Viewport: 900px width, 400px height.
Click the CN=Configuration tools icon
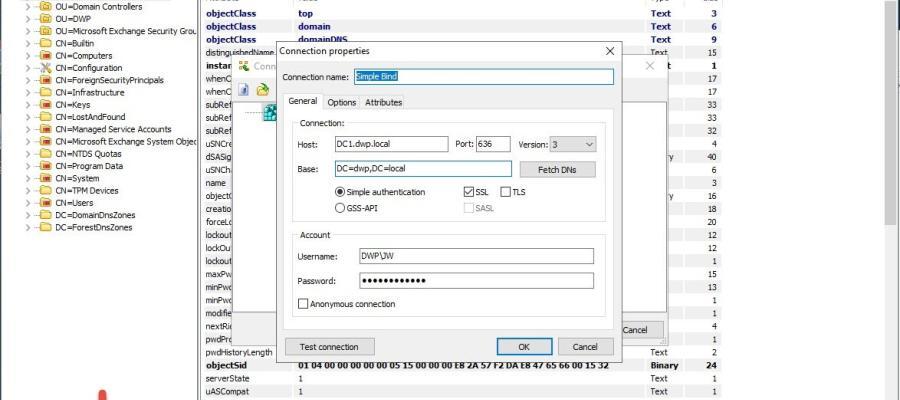pyautogui.click(x=44, y=68)
